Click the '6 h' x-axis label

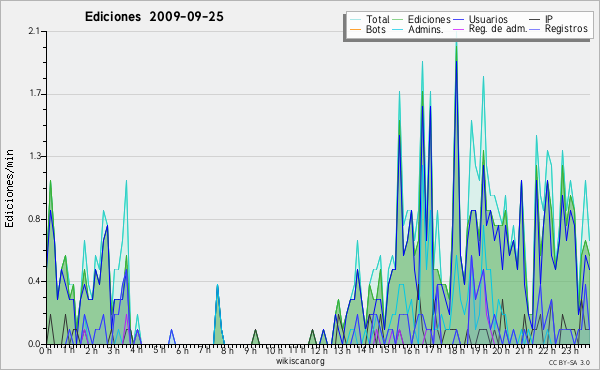pos(182,350)
